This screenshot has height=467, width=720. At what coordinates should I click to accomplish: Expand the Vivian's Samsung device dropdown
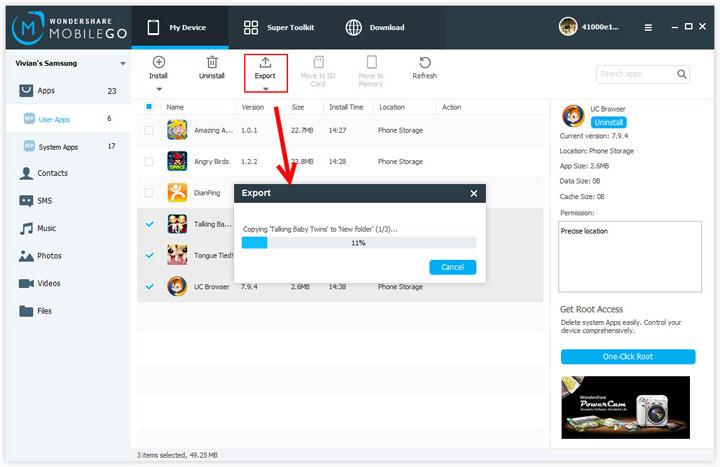pyautogui.click(x=123, y=63)
